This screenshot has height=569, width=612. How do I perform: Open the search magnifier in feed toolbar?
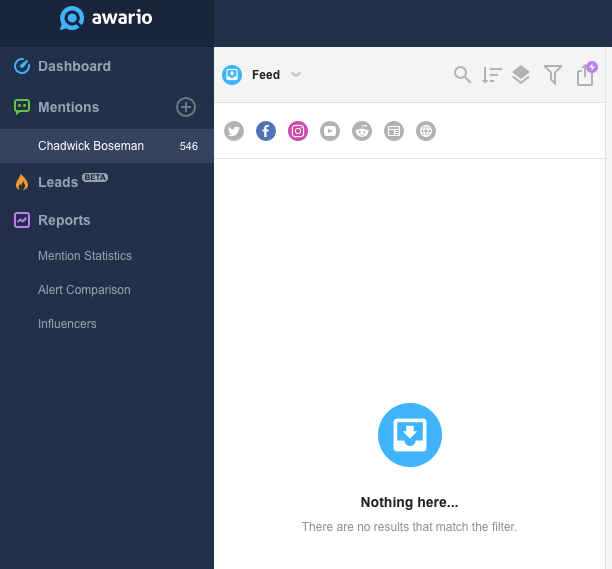pyautogui.click(x=462, y=75)
